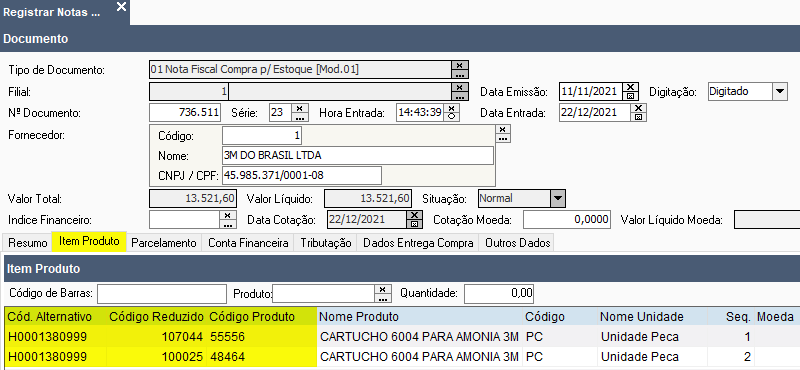Click the Hora Entrada clock icon

[x=452, y=117]
